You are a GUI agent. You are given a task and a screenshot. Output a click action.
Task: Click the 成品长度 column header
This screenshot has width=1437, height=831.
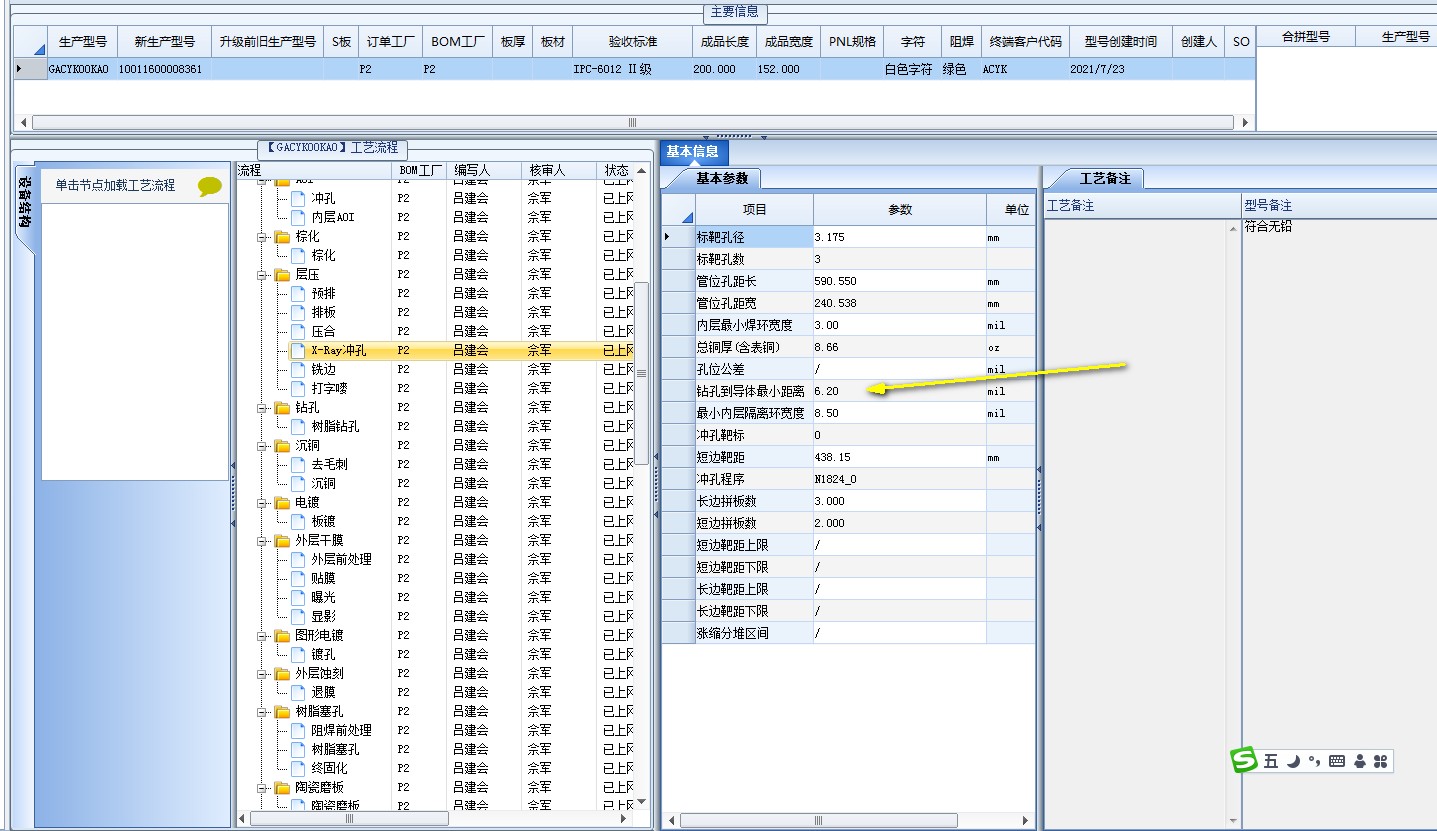(723, 42)
